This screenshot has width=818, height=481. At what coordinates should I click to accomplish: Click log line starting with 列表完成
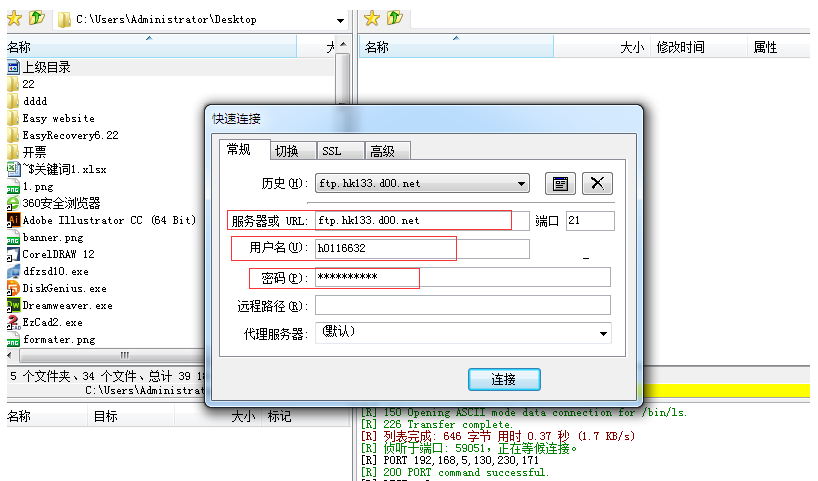tap(498, 436)
